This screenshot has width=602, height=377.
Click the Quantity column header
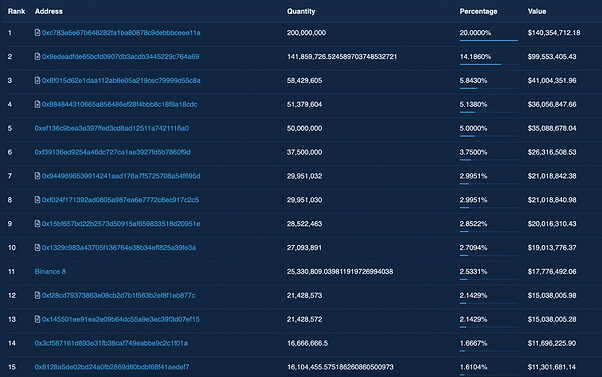tap(301, 11)
